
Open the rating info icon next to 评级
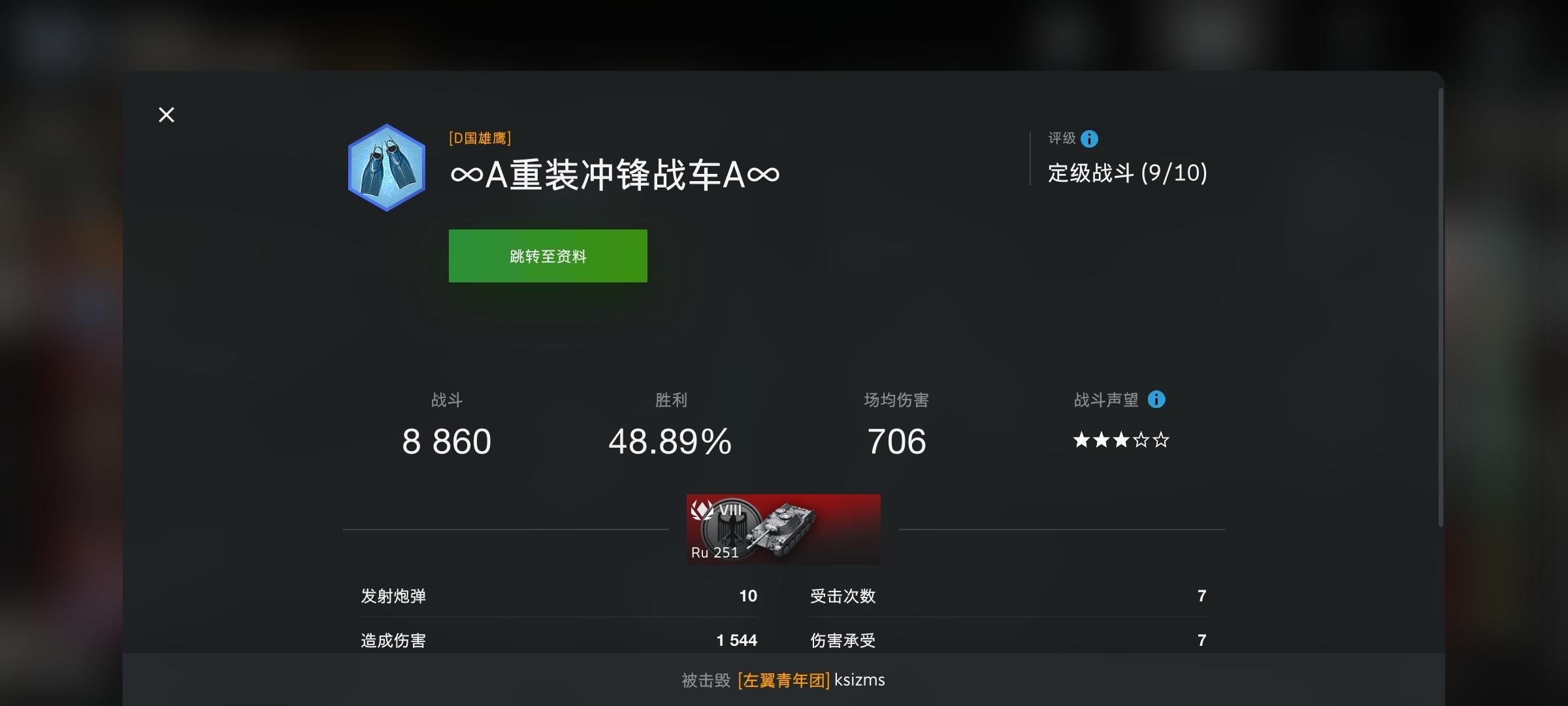tap(1089, 139)
